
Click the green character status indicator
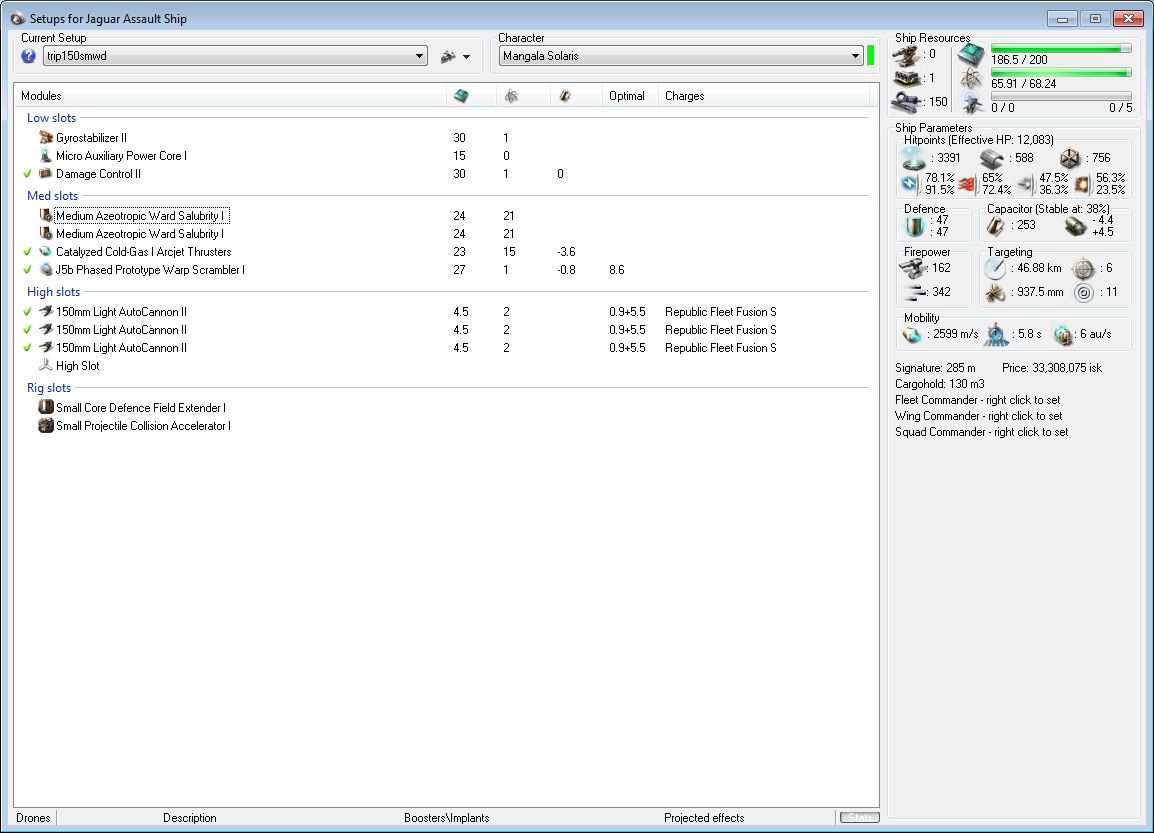pyautogui.click(x=871, y=56)
